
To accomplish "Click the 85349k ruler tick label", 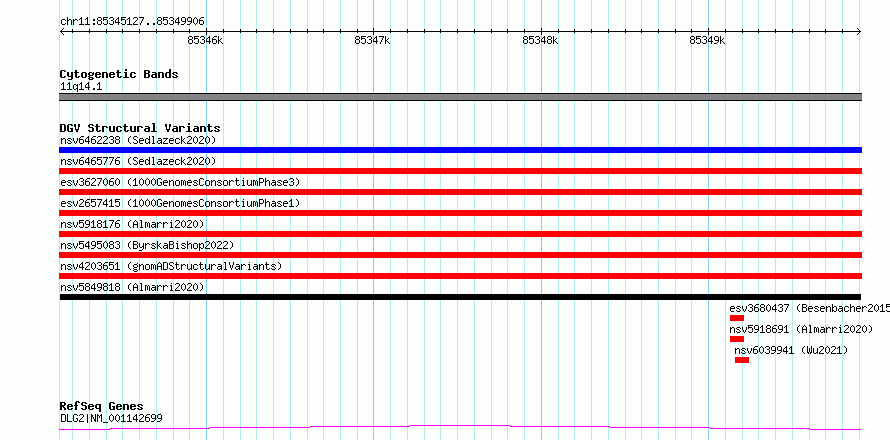I will point(707,40).
